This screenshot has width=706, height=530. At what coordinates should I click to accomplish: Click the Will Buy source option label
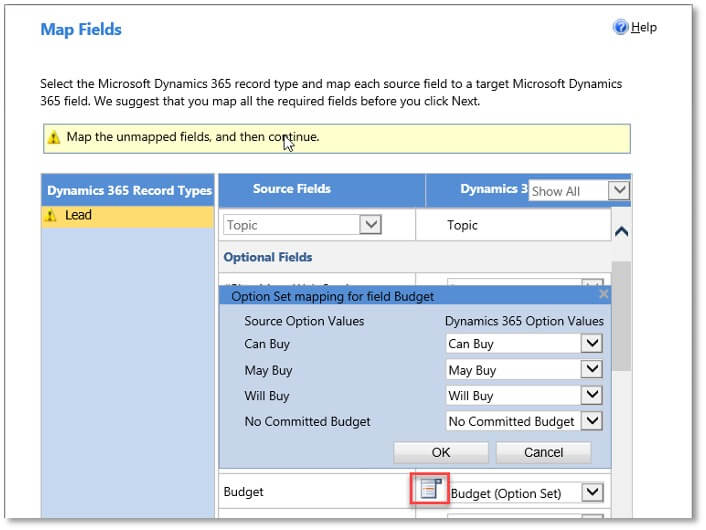point(267,396)
